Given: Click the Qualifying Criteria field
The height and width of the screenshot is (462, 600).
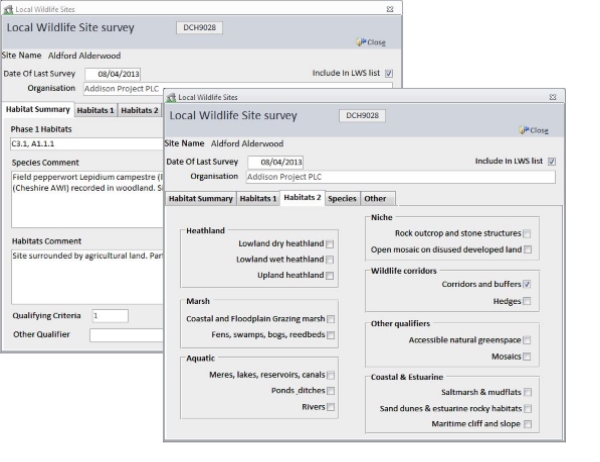Looking at the screenshot, I should [x=110, y=316].
